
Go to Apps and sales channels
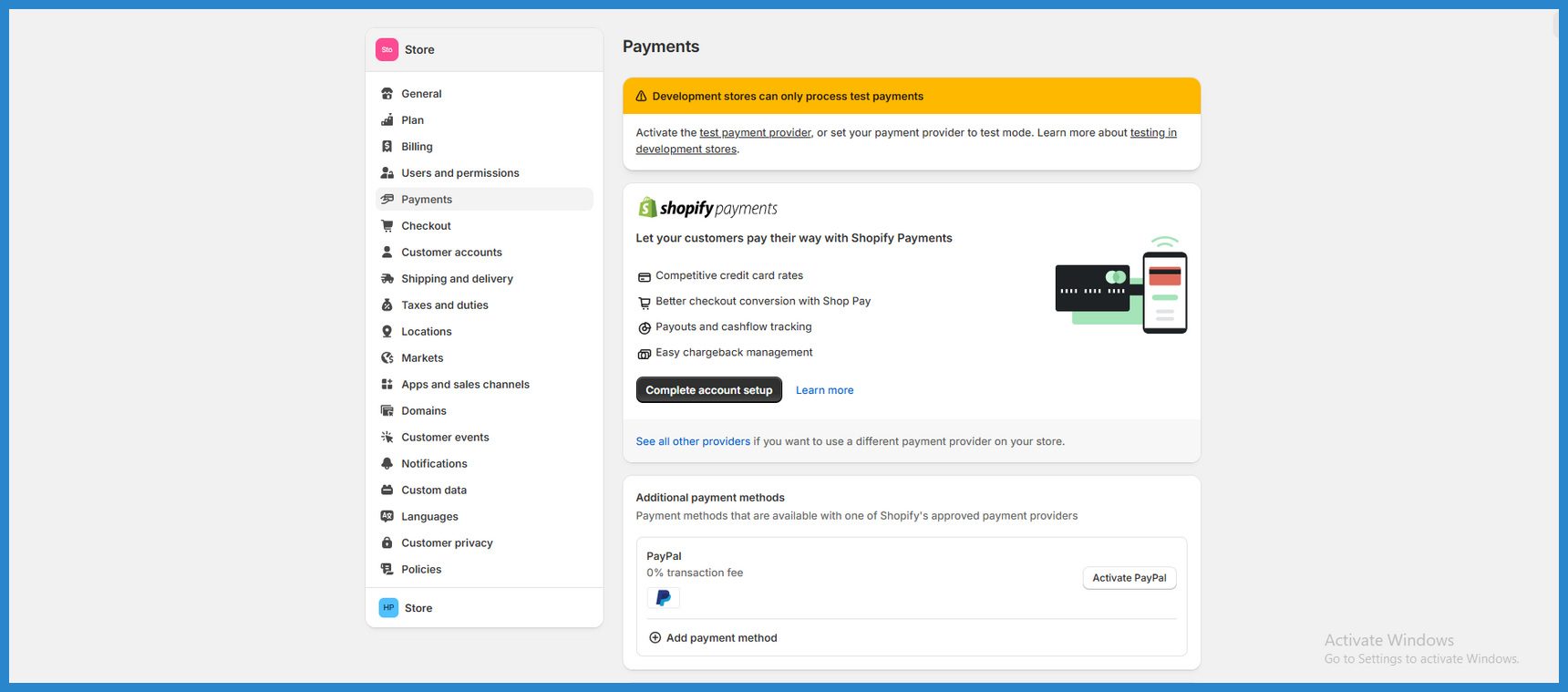click(x=484, y=385)
